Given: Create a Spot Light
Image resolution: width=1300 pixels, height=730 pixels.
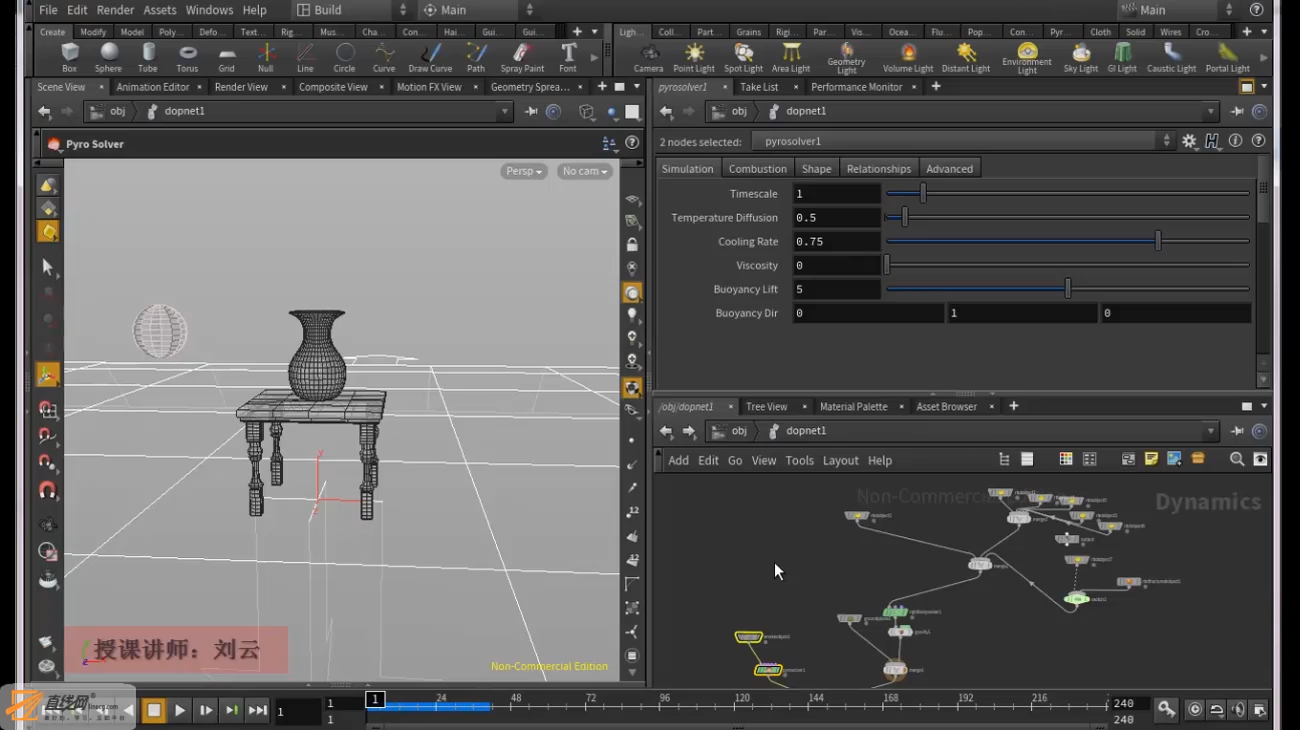Looking at the screenshot, I should tap(743, 57).
